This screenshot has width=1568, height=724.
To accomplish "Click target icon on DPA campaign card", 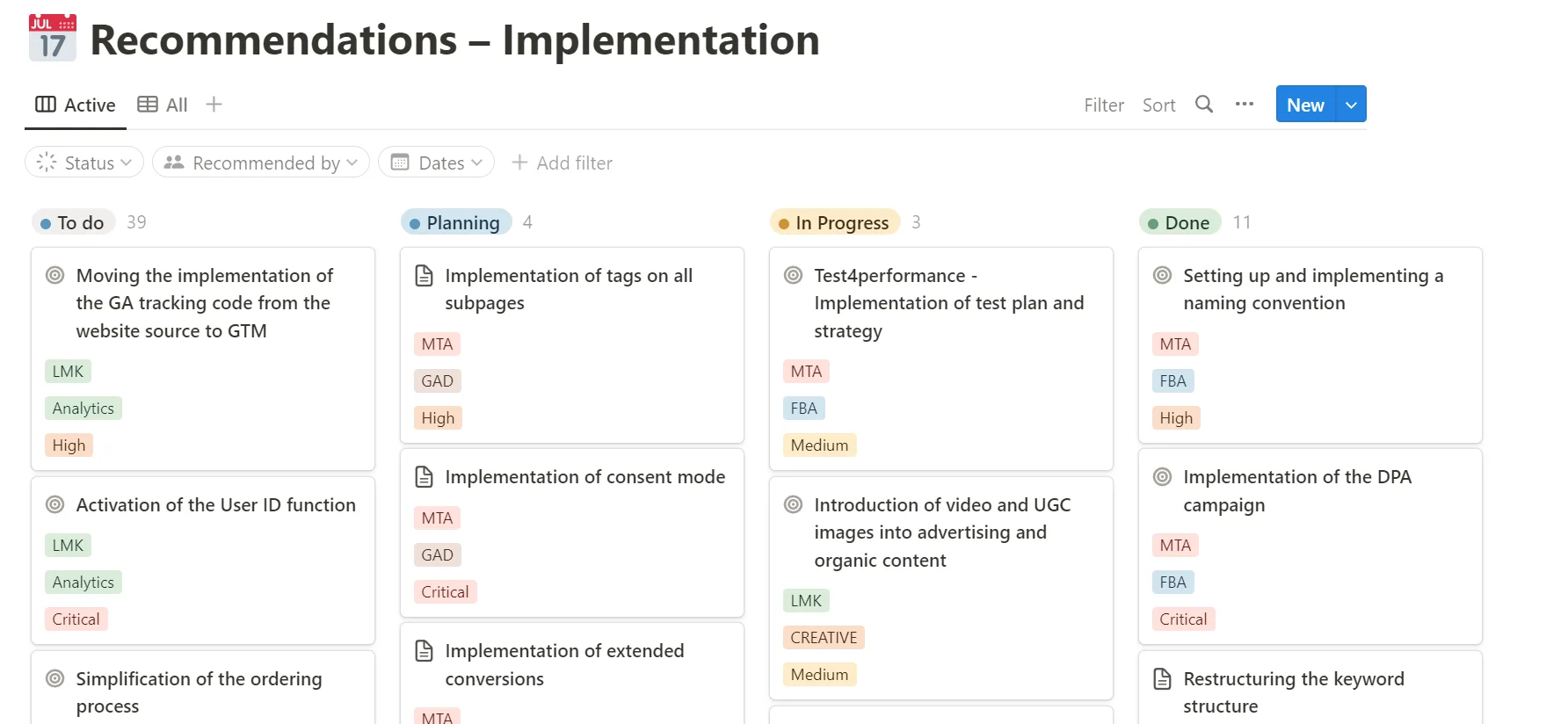I will (1162, 477).
